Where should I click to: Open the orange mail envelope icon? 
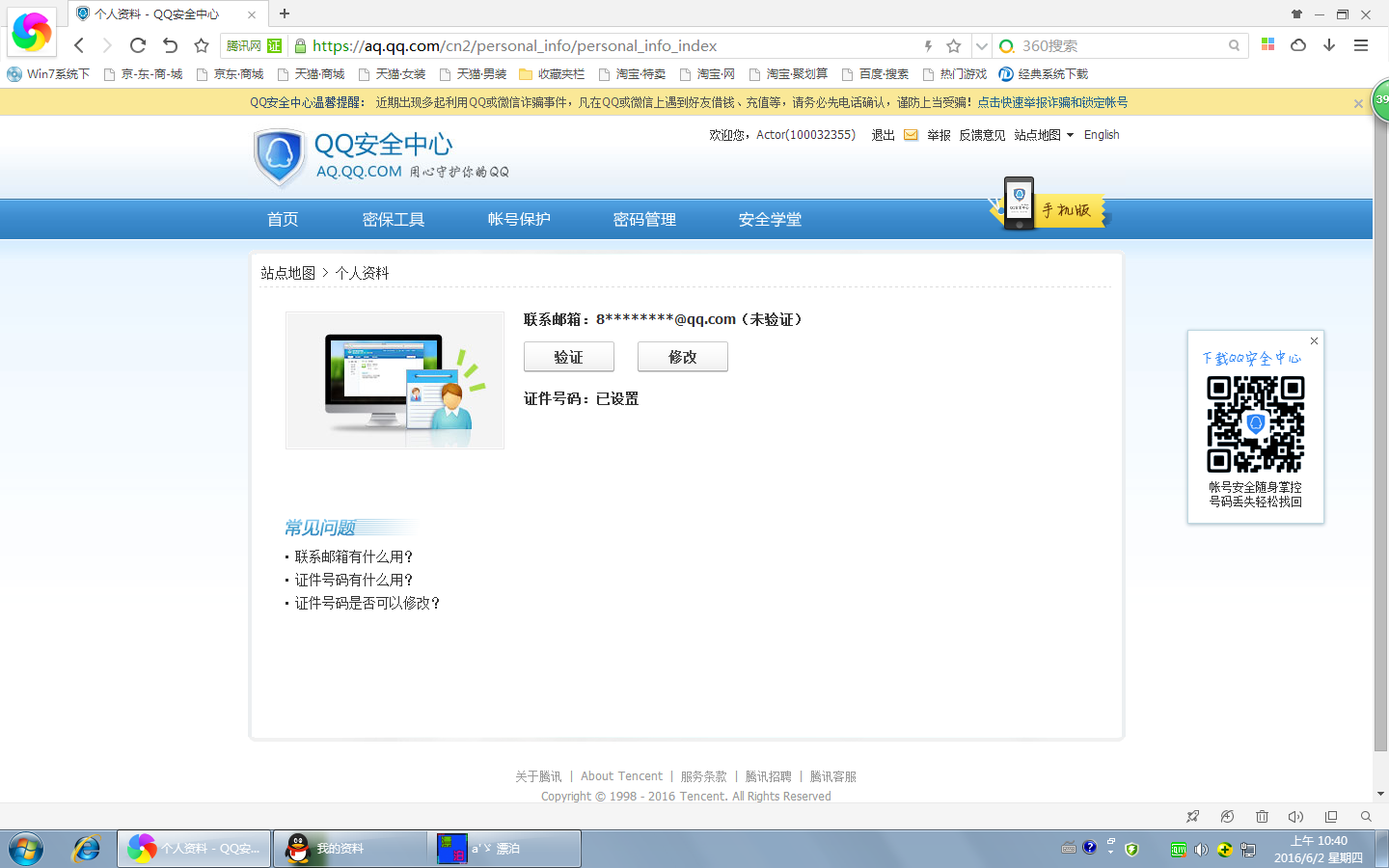[x=911, y=135]
